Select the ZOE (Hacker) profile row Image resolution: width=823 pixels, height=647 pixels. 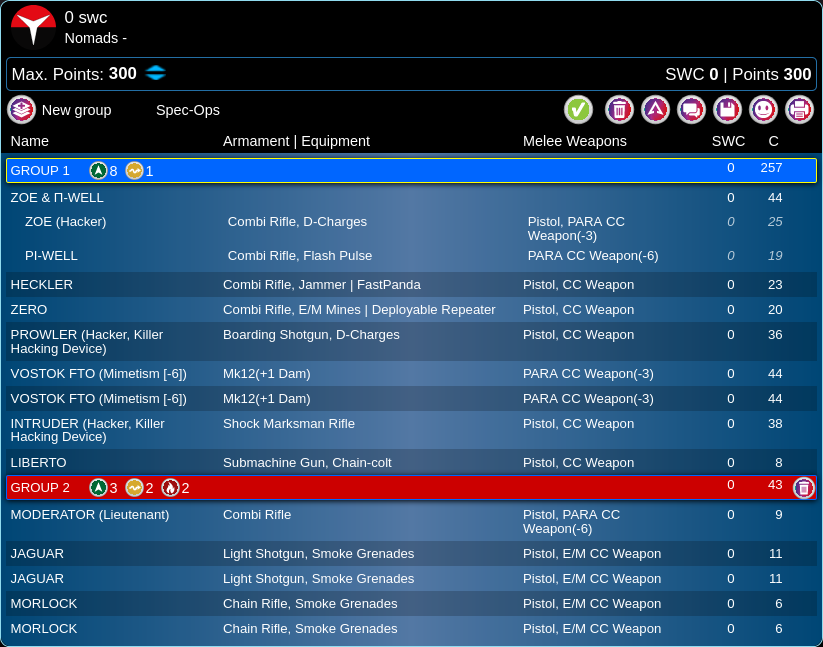click(412, 228)
